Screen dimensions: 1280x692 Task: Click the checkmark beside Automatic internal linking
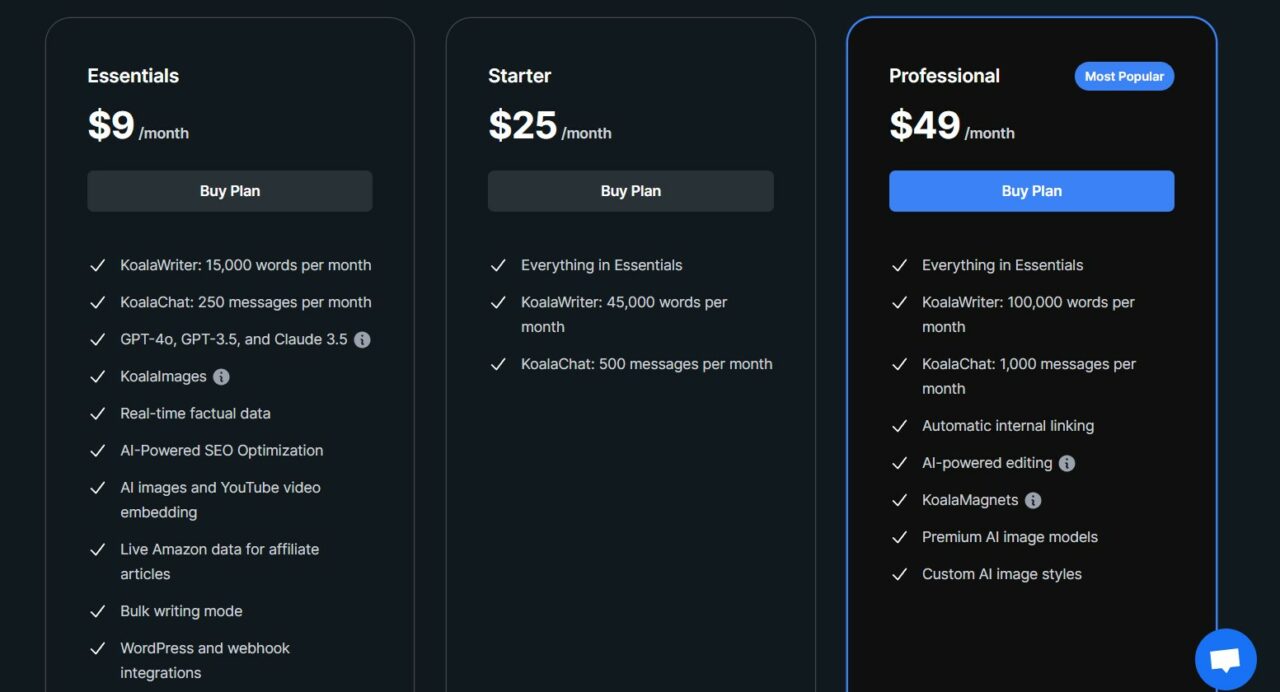tap(899, 426)
